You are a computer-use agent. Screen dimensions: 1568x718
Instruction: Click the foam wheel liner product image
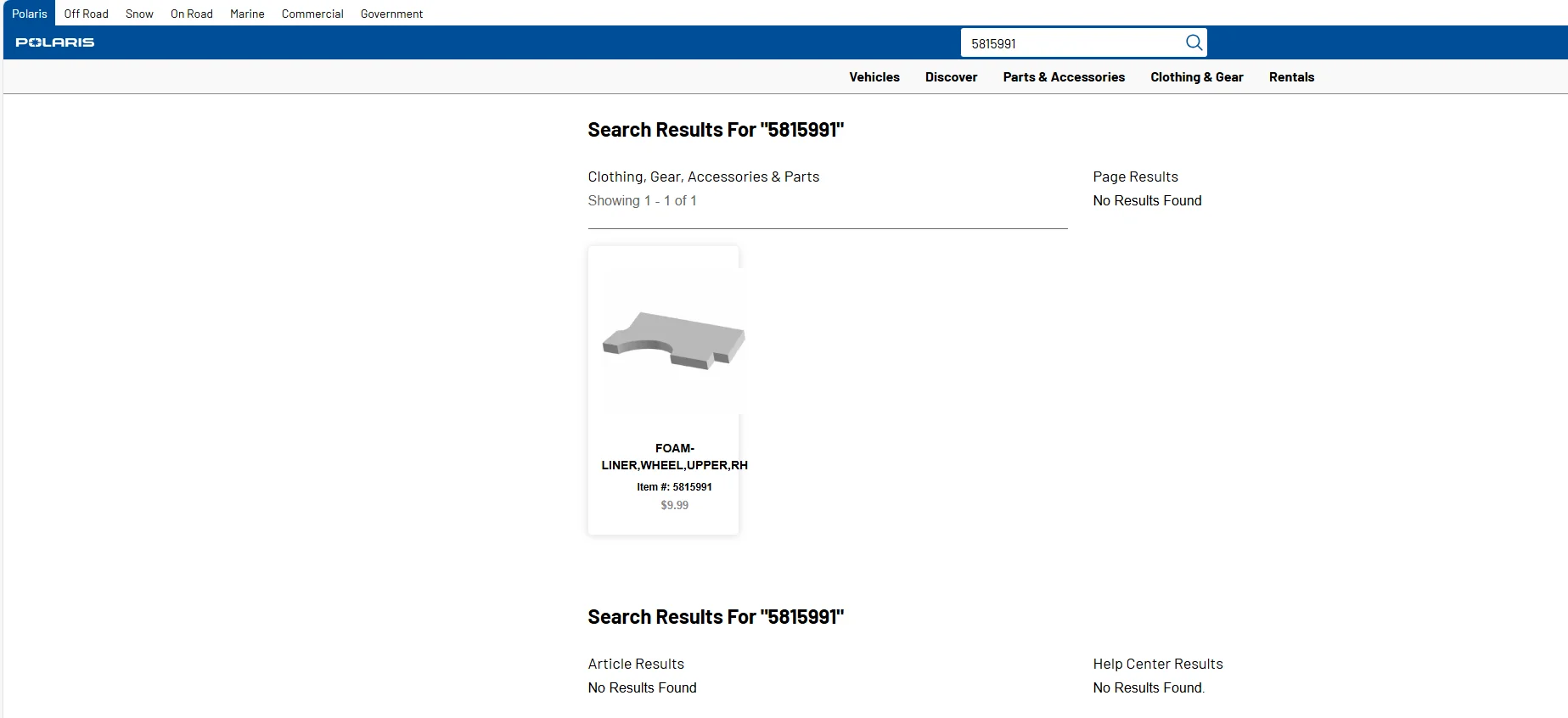pos(673,340)
